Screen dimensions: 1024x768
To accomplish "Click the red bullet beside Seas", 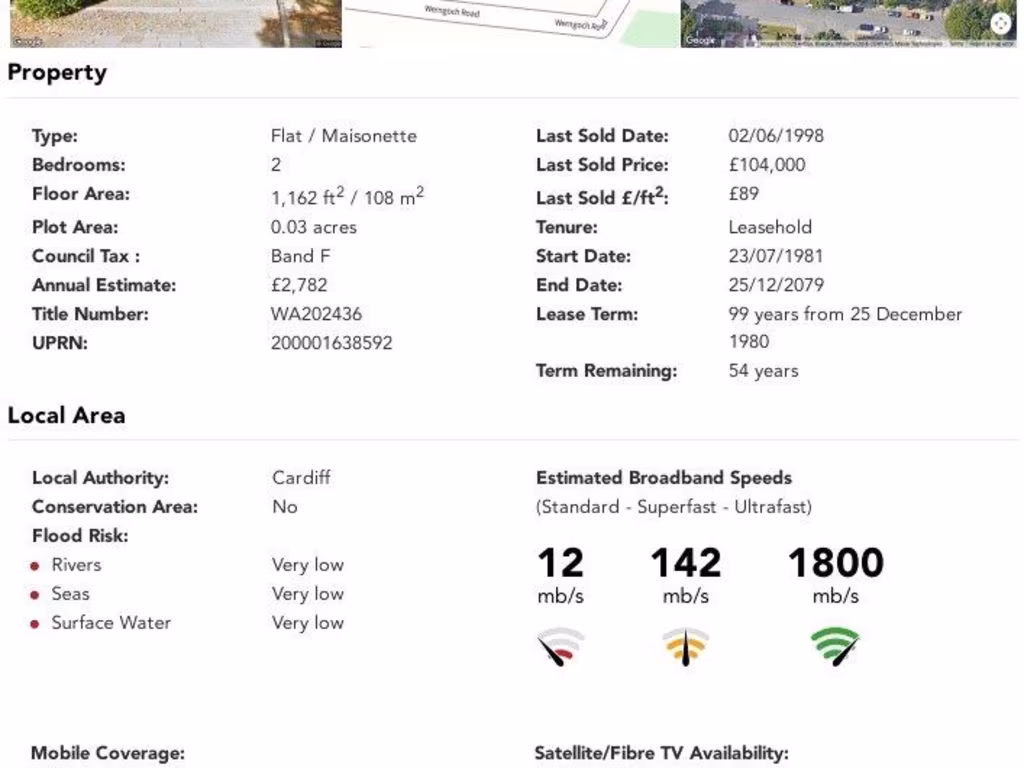I will [x=35, y=595].
